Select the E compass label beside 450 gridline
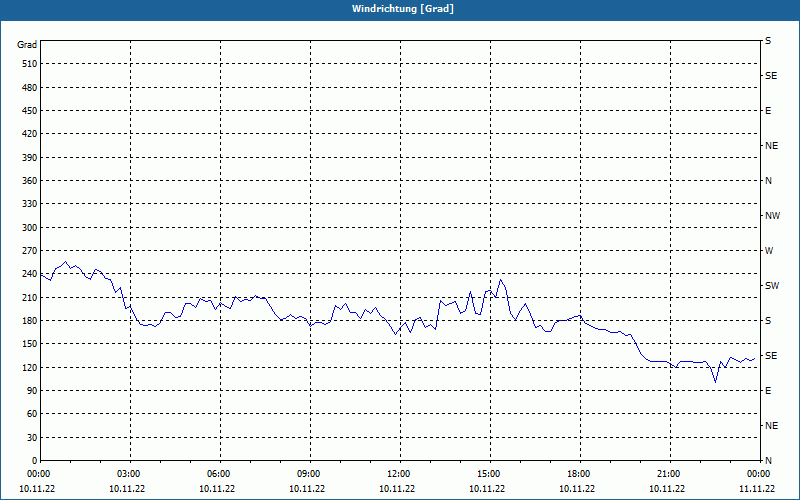The height and width of the screenshot is (500, 800). click(768, 111)
